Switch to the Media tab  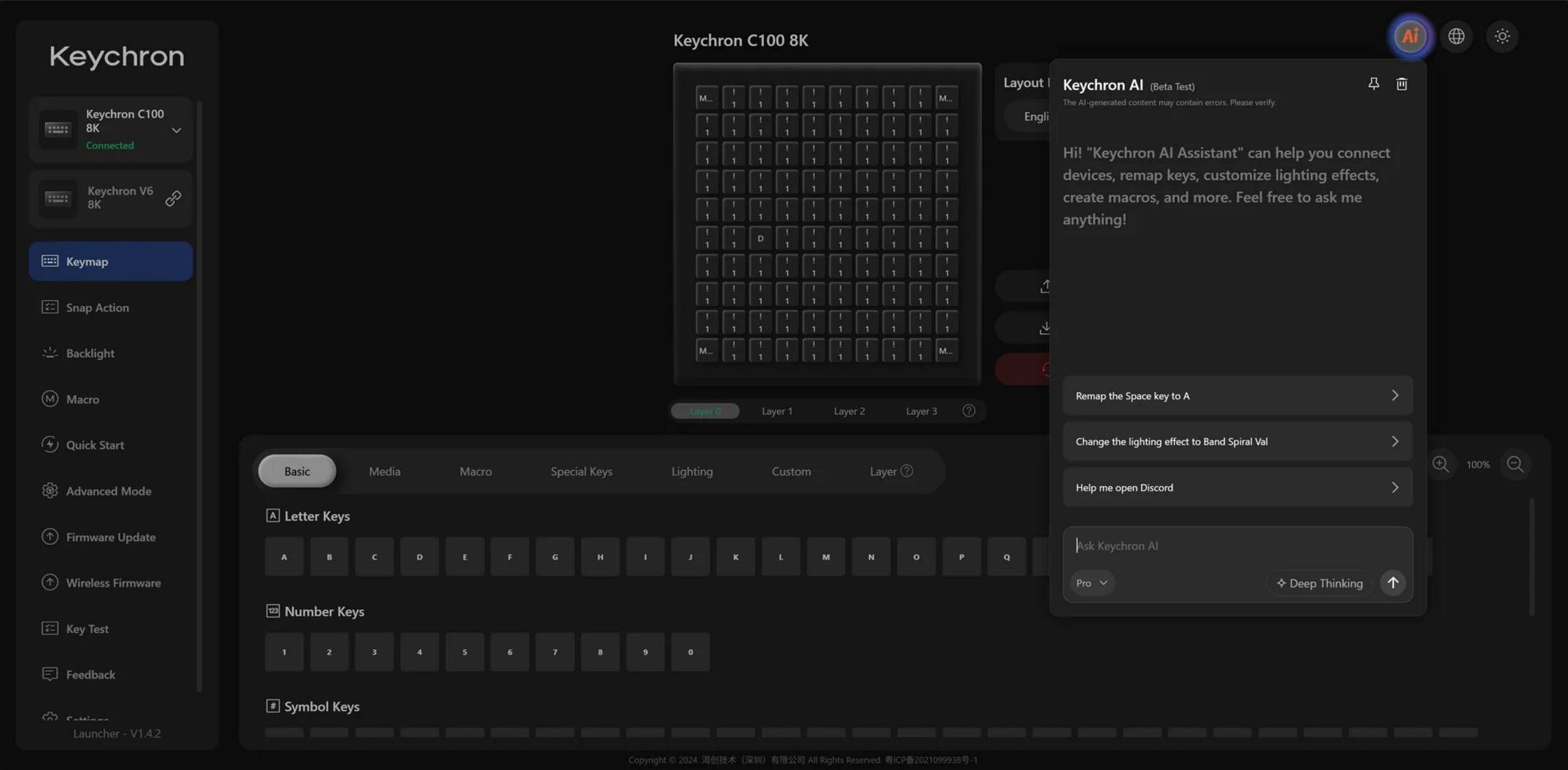385,471
